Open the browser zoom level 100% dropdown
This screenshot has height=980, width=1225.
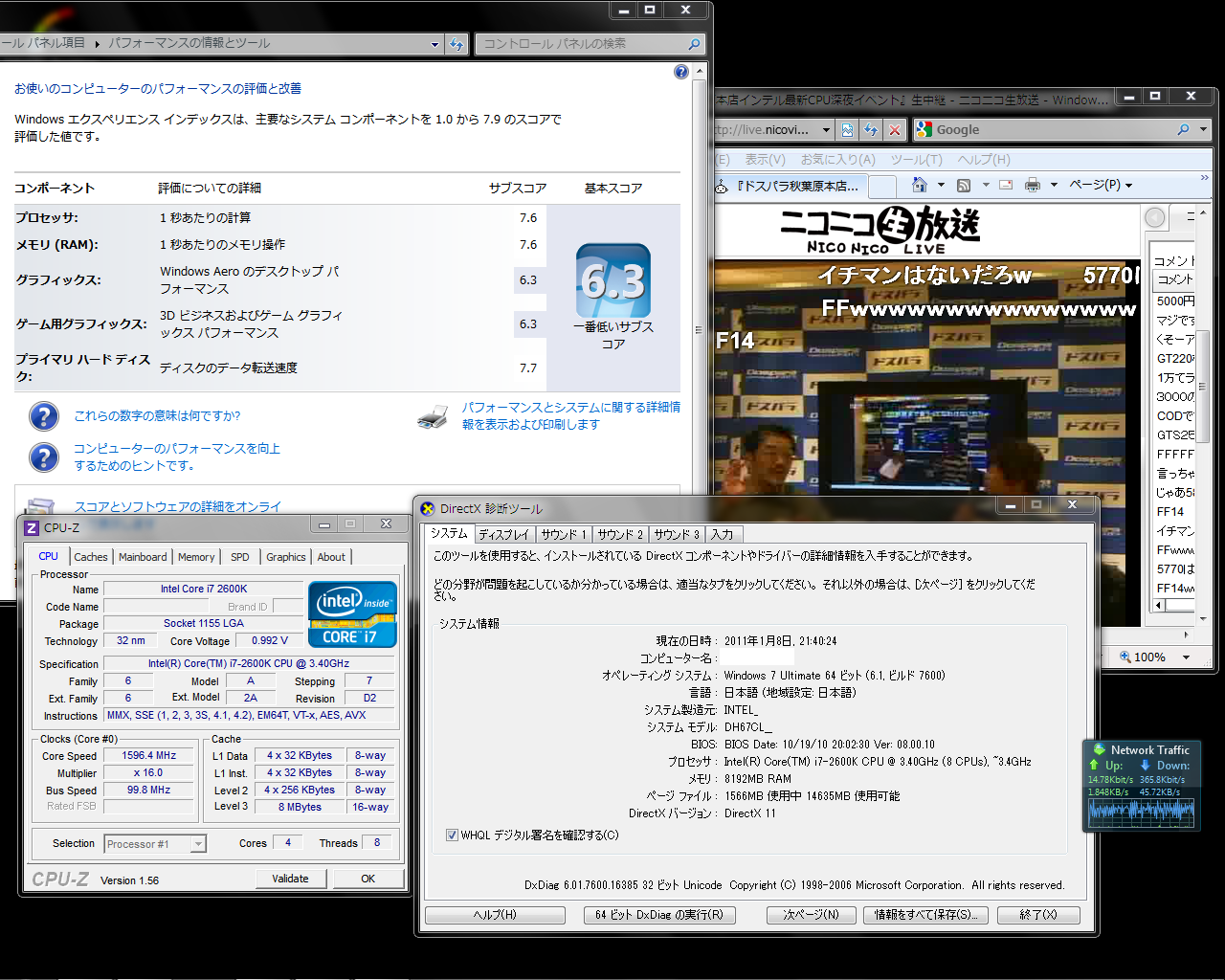tap(1186, 657)
